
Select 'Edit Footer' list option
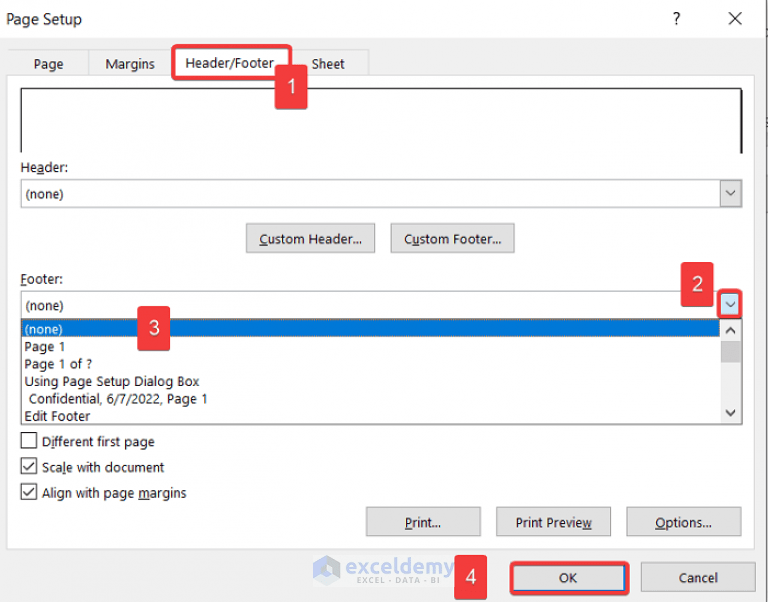[370, 416]
